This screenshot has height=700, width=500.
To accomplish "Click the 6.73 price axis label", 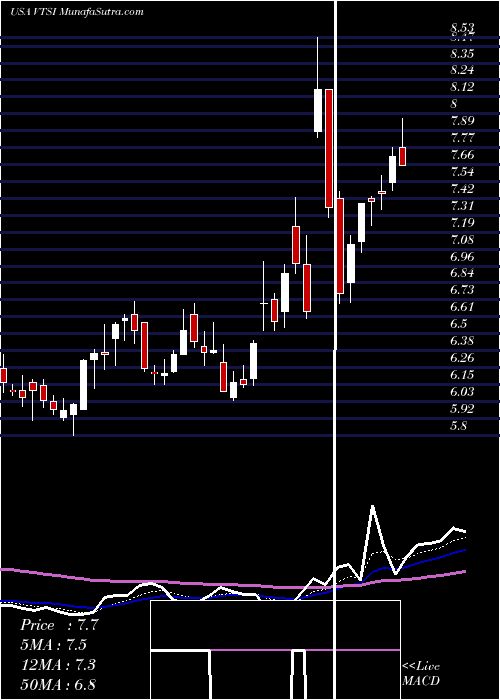I will click(x=462, y=290).
